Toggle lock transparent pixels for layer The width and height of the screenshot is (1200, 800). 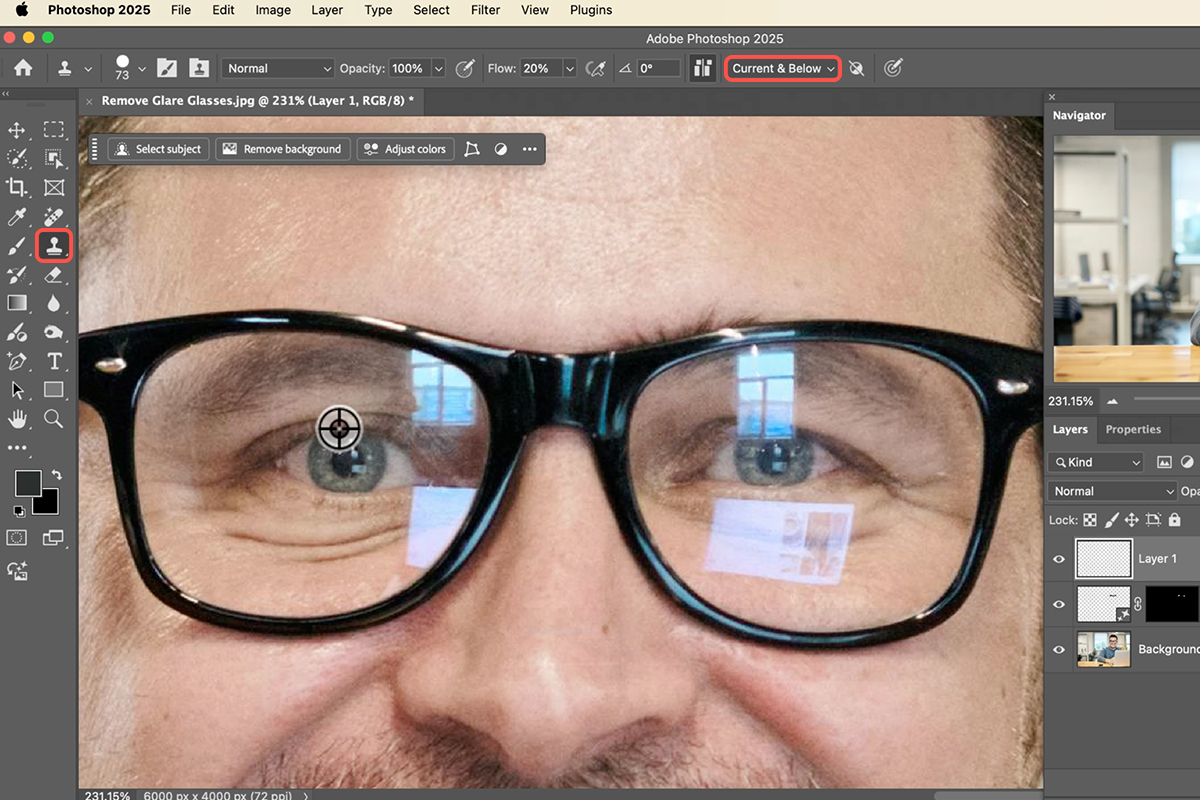click(1089, 520)
